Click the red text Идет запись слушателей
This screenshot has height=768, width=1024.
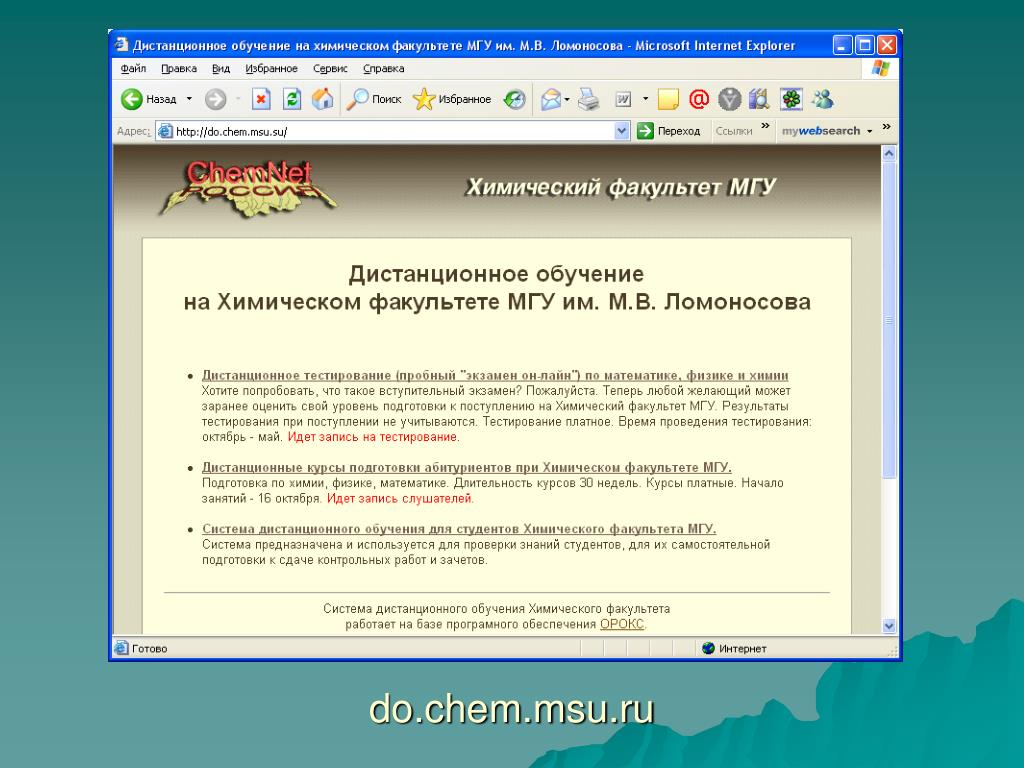click(x=399, y=499)
